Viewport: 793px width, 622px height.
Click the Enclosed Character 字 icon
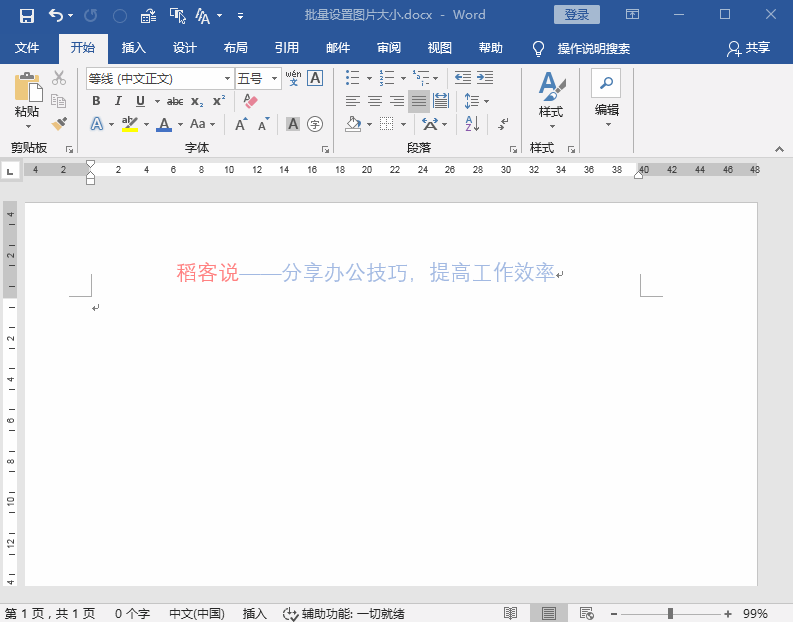(315, 124)
